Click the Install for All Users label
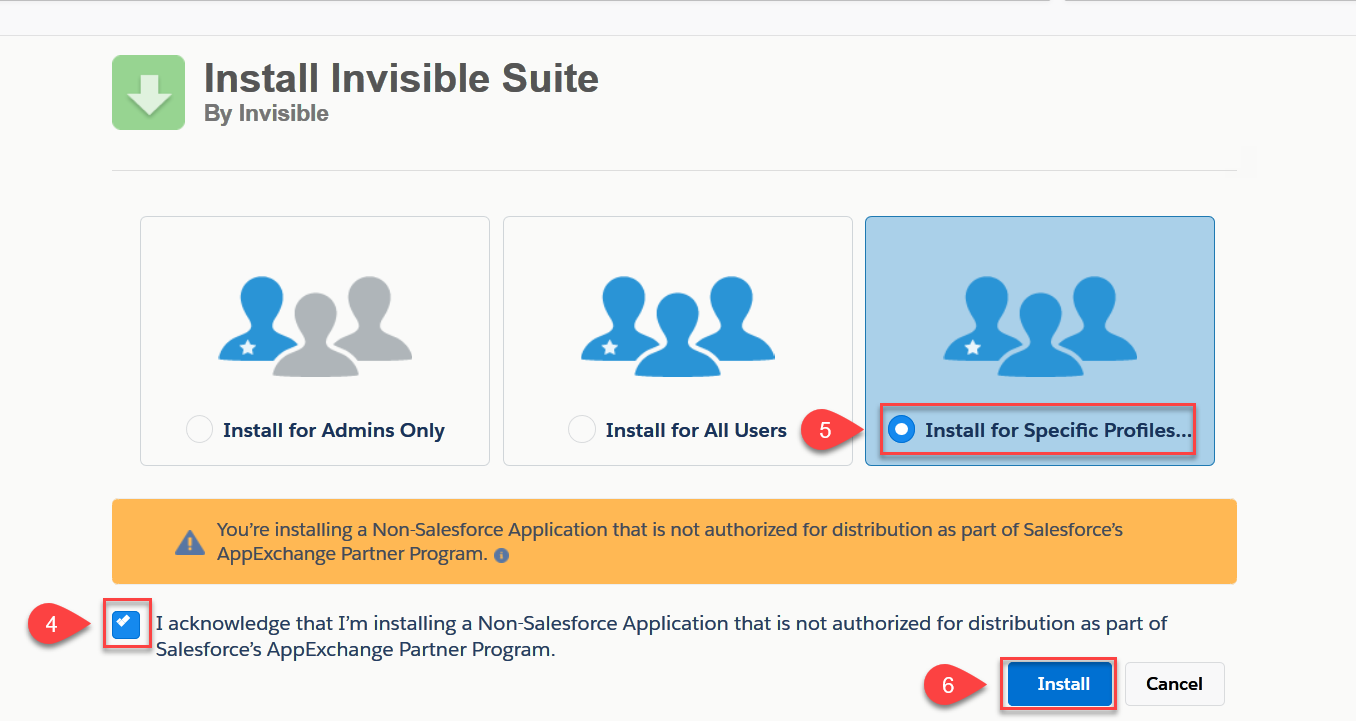 [696, 430]
